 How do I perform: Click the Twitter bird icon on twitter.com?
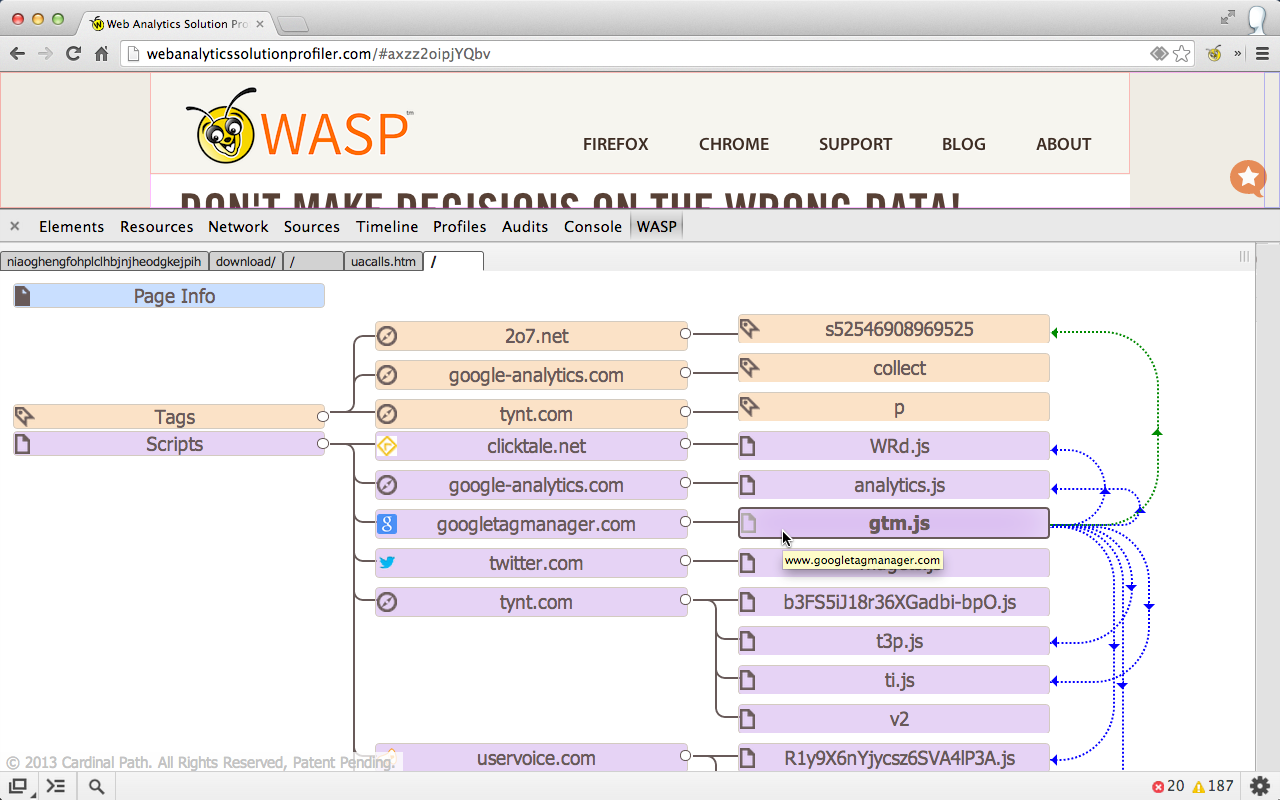click(x=387, y=563)
